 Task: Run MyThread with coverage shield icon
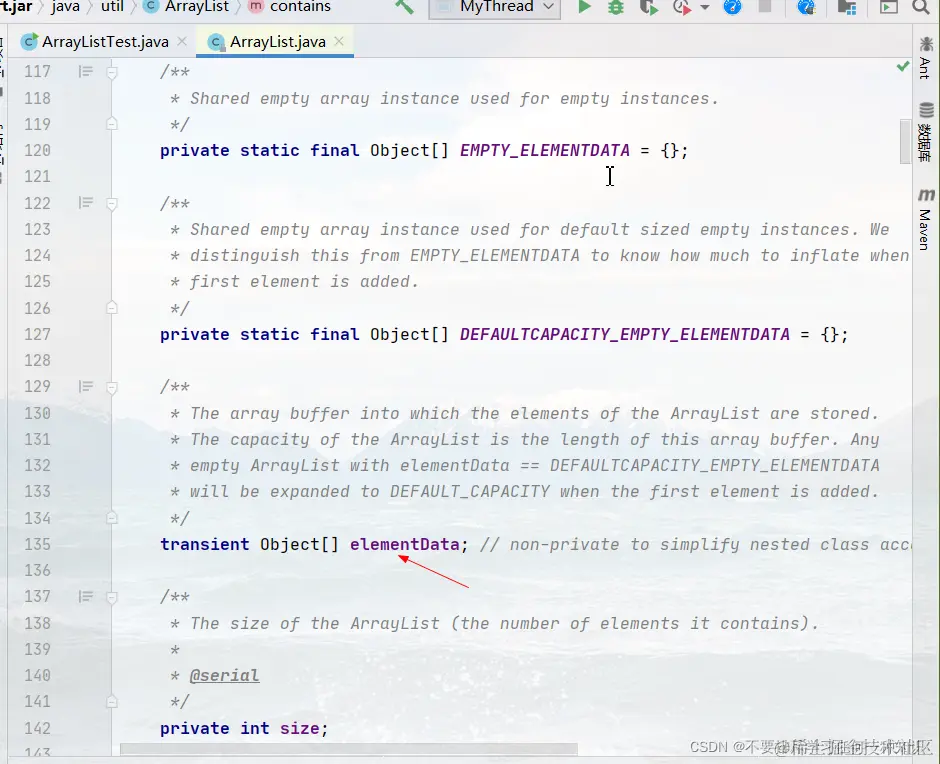pyautogui.click(x=649, y=7)
